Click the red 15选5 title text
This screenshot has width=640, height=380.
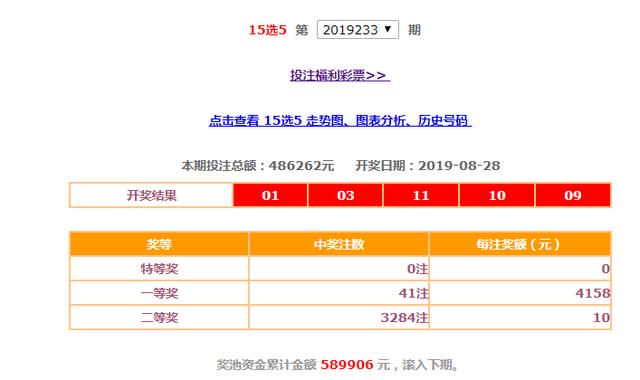click(267, 30)
